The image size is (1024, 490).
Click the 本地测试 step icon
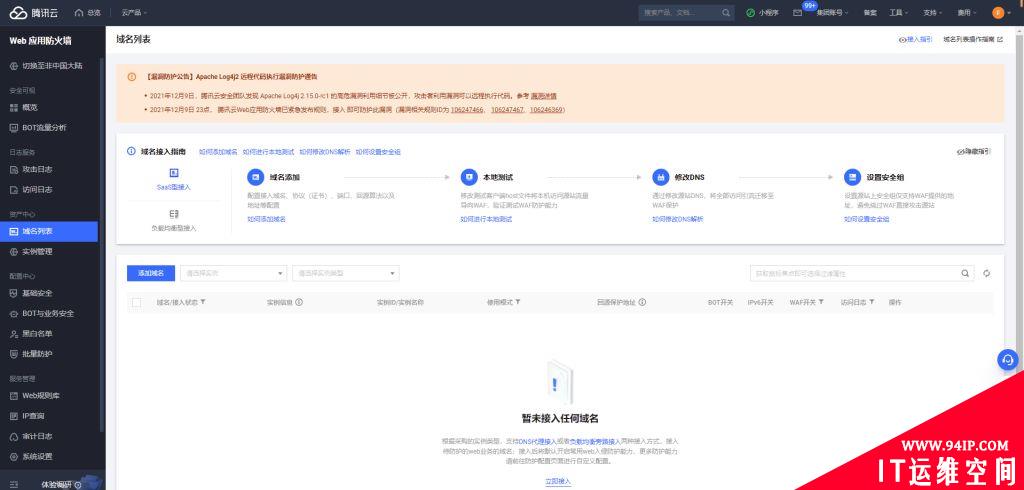click(469, 177)
